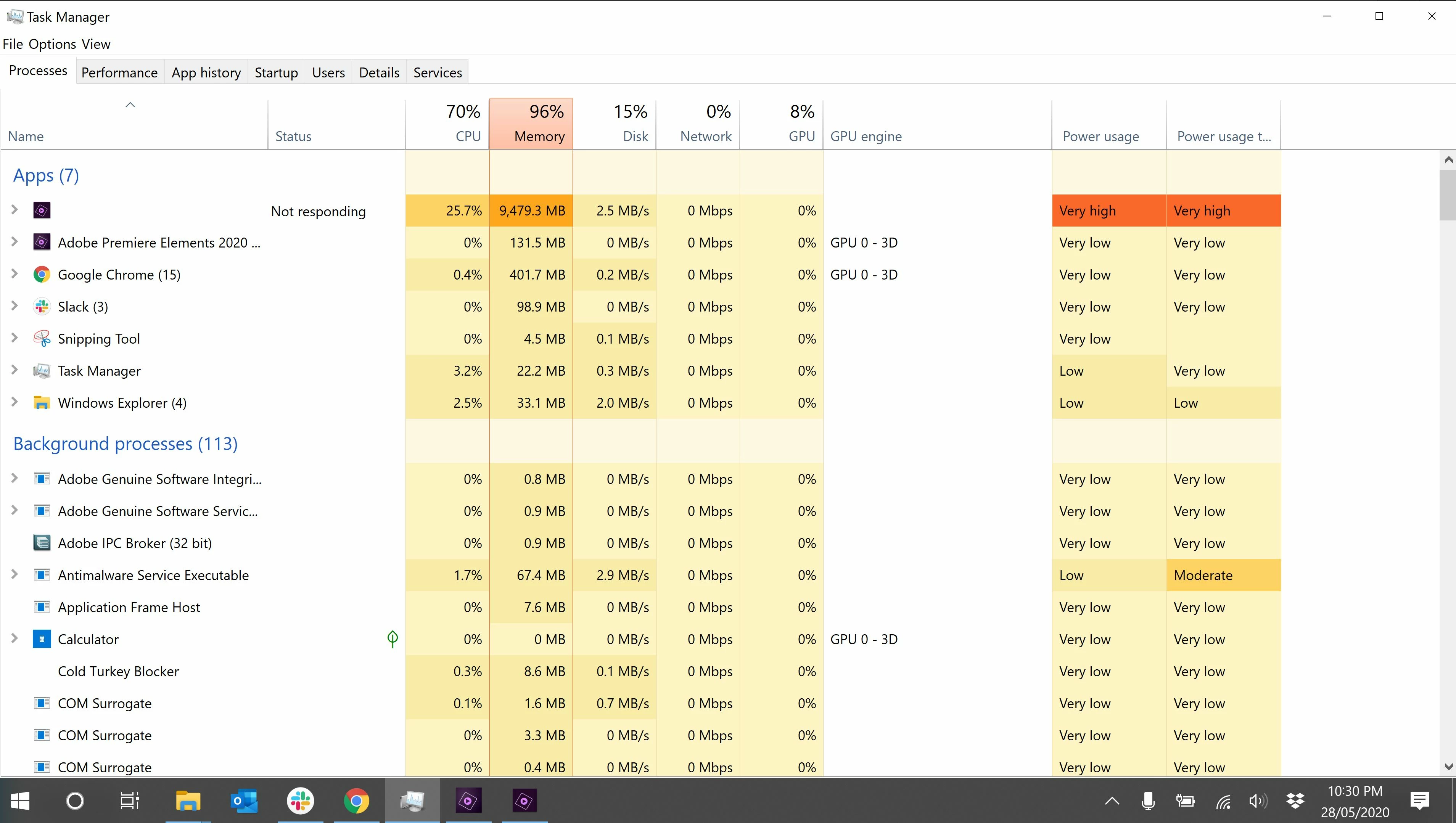
Task: Click the Calculator process icon
Action: (41, 639)
